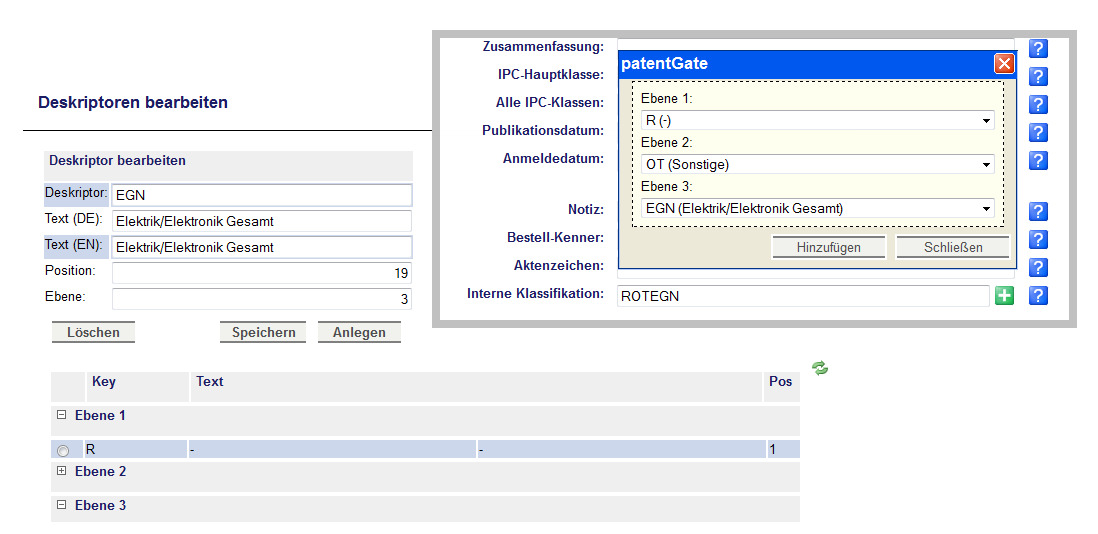This screenshot has width=1098, height=534.
Task: Click the Notiz label
Action: point(586,209)
